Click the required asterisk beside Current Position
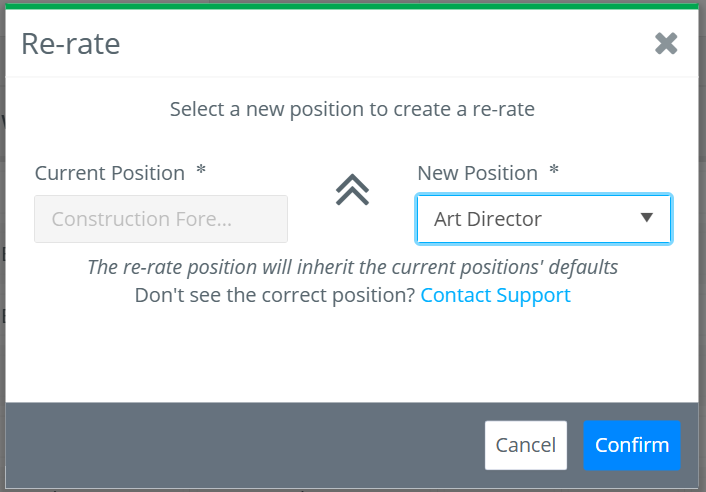 tap(201, 171)
